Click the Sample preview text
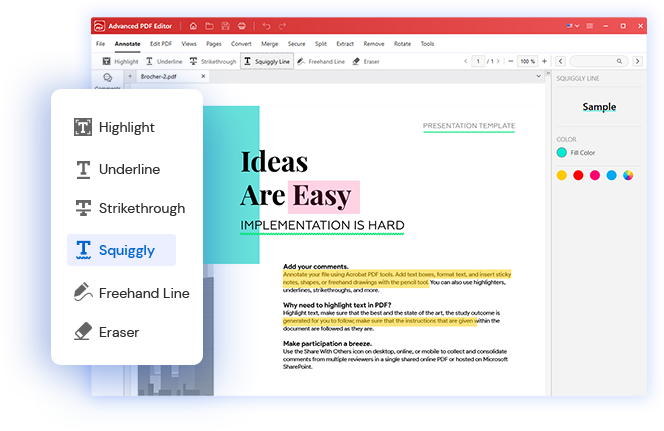The width and height of the screenshot is (664, 431). 599,107
